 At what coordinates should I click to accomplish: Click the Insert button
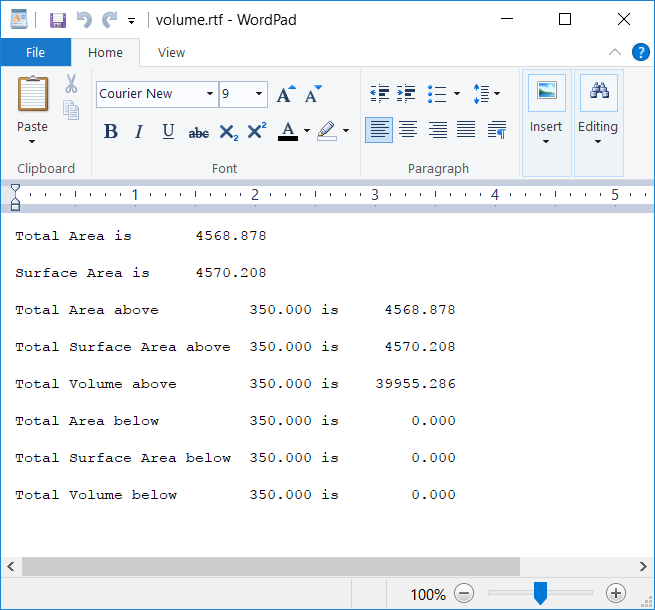[546, 110]
